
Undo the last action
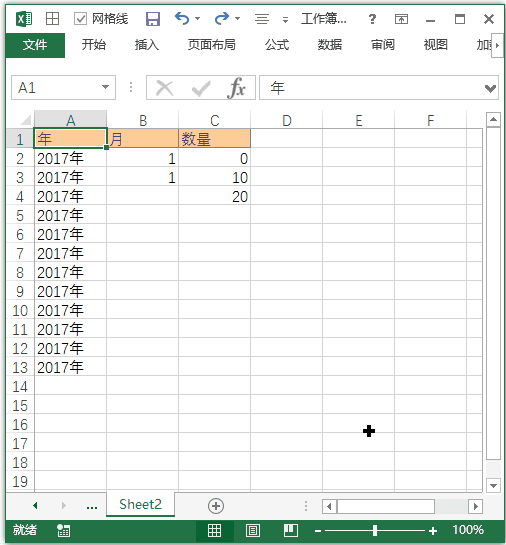[x=182, y=18]
